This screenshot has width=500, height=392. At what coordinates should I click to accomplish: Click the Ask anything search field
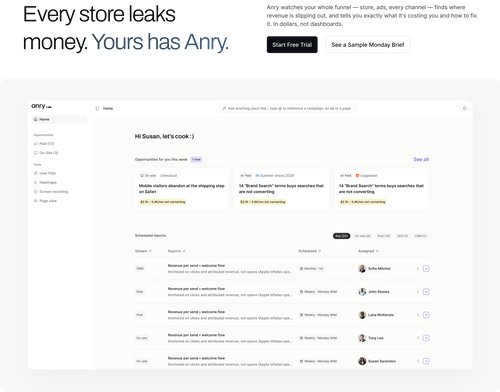click(288, 108)
